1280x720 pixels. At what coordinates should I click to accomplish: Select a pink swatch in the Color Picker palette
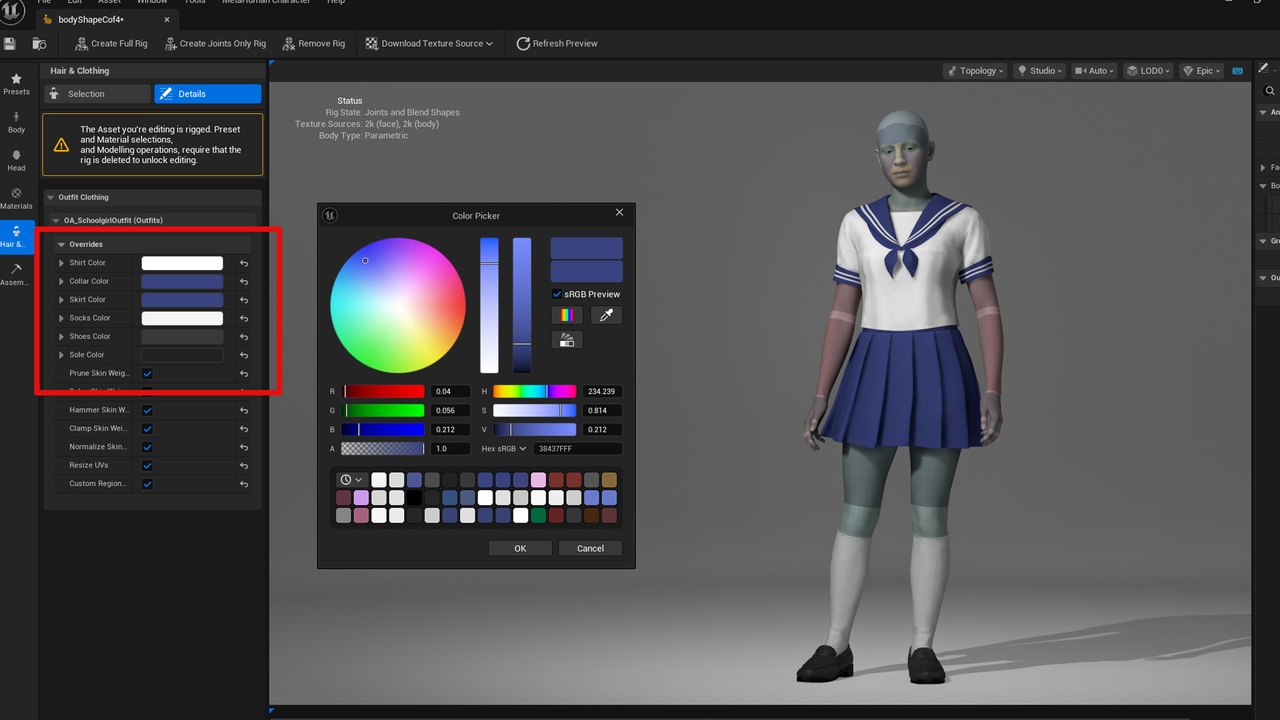click(539, 479)
